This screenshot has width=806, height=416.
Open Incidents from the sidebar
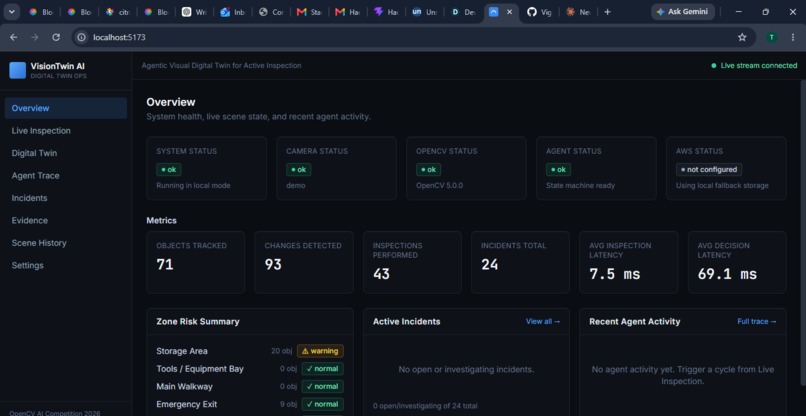[x=66, y=198]
